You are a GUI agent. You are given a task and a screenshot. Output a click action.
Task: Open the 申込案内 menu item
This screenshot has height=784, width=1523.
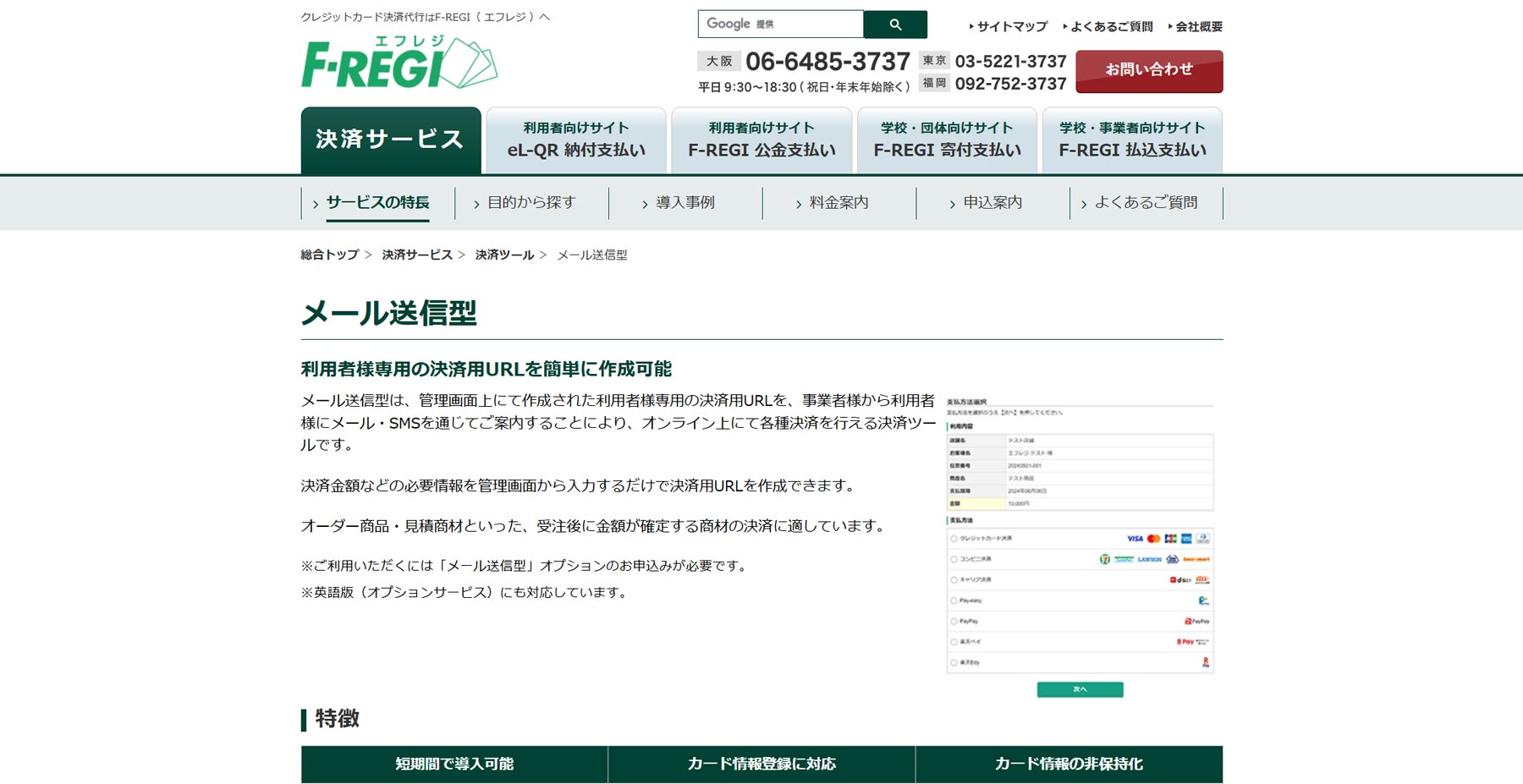(992, 203)
